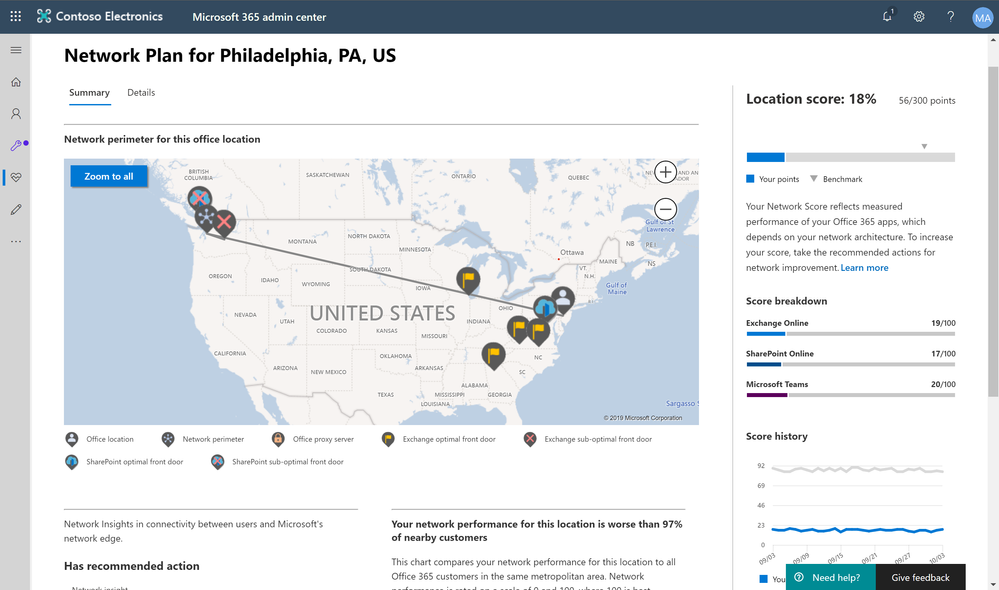Open the Need help? button
The height and width of the screenshot is (590, 999).
(830, 577)
